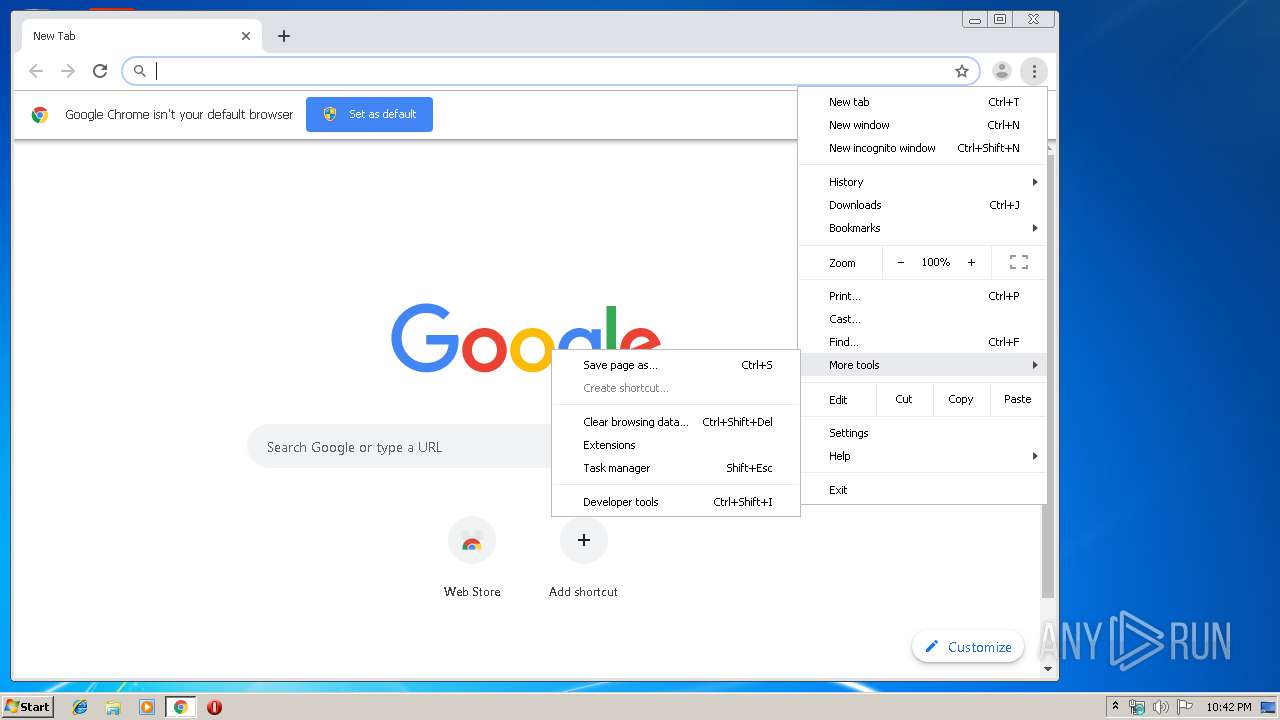This screenshot has height=720, width=1280.
Task: Open the red Opera taskbar icon
Action: (x=214, y=707)
